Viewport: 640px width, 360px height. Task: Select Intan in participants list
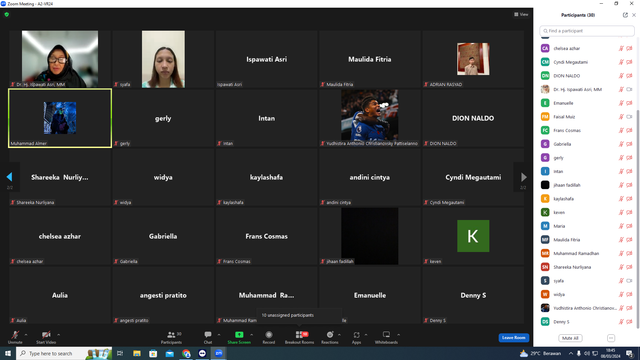click(587, 171)
